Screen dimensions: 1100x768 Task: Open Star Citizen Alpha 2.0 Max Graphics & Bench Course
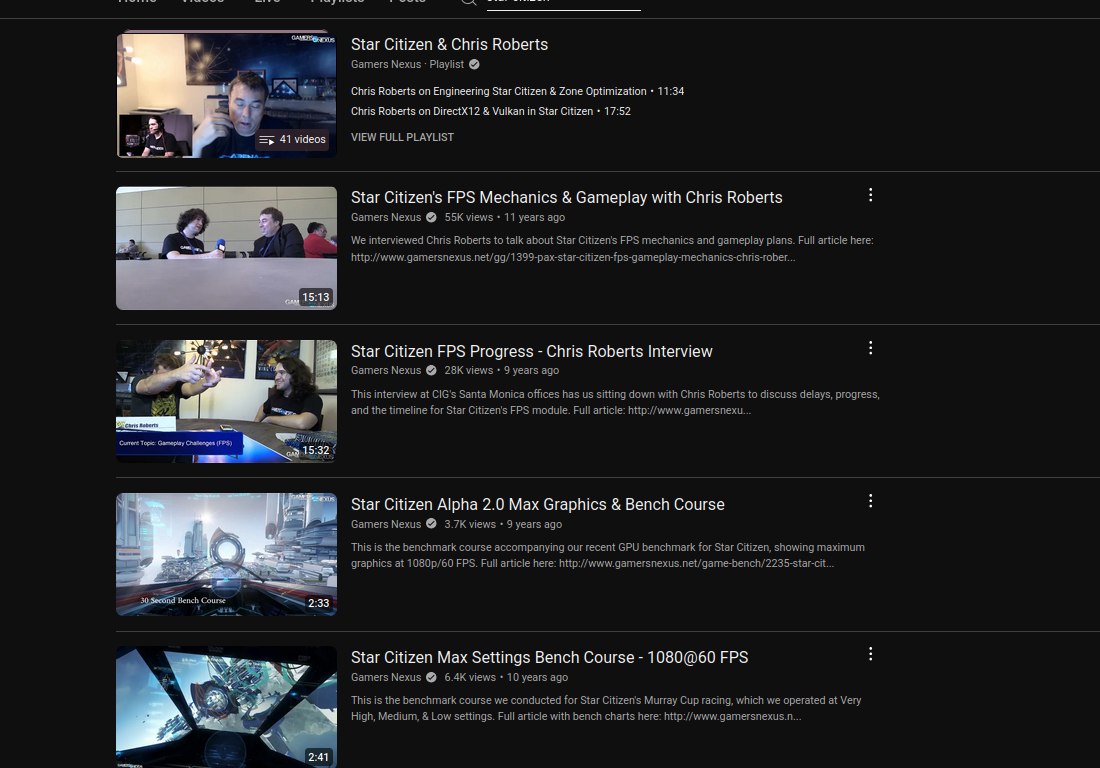(537, 504)
